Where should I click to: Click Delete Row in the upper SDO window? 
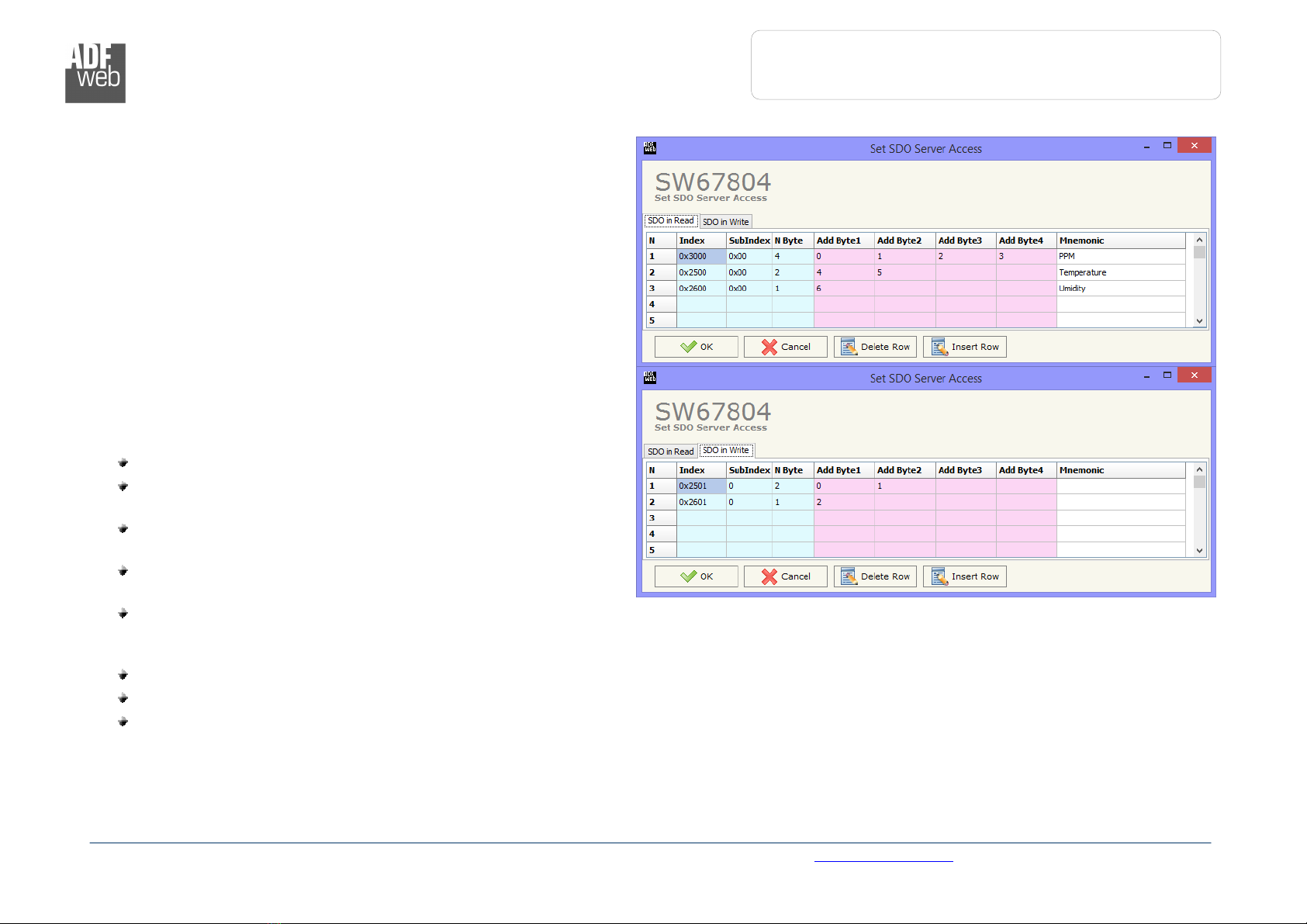coord(875,347)
